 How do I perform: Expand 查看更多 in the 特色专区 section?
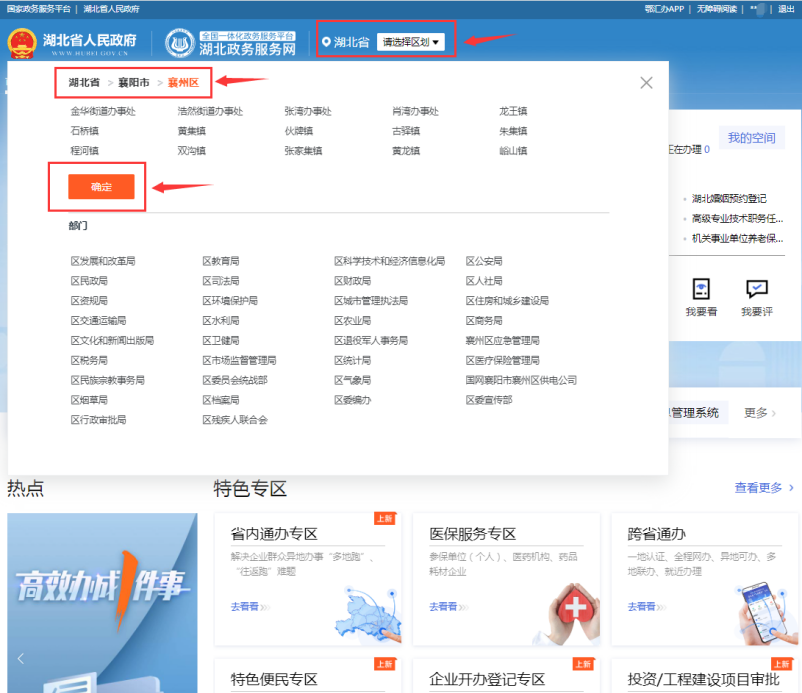[764, 488]
